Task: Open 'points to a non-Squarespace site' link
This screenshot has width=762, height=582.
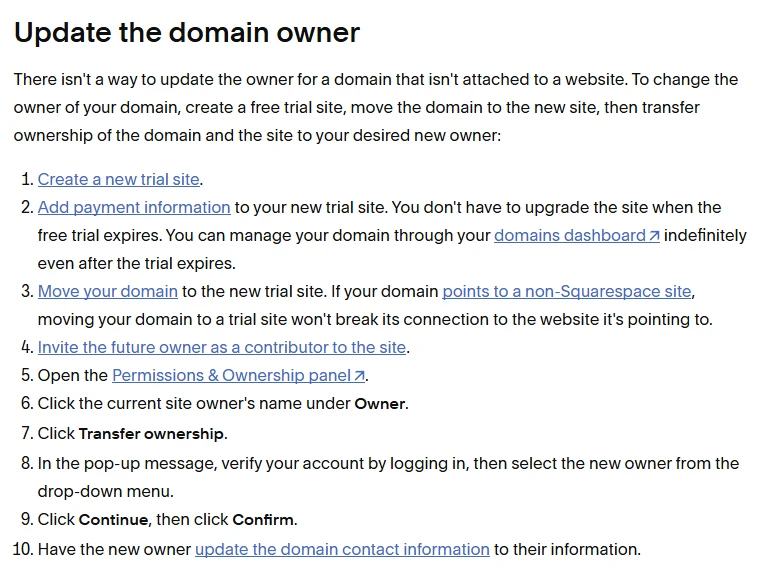Action: [566, 292]
